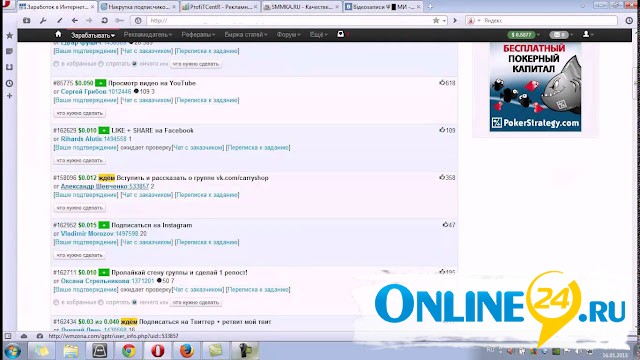
Task: Click the home icon in site navbar
Action: pos(58,34)
